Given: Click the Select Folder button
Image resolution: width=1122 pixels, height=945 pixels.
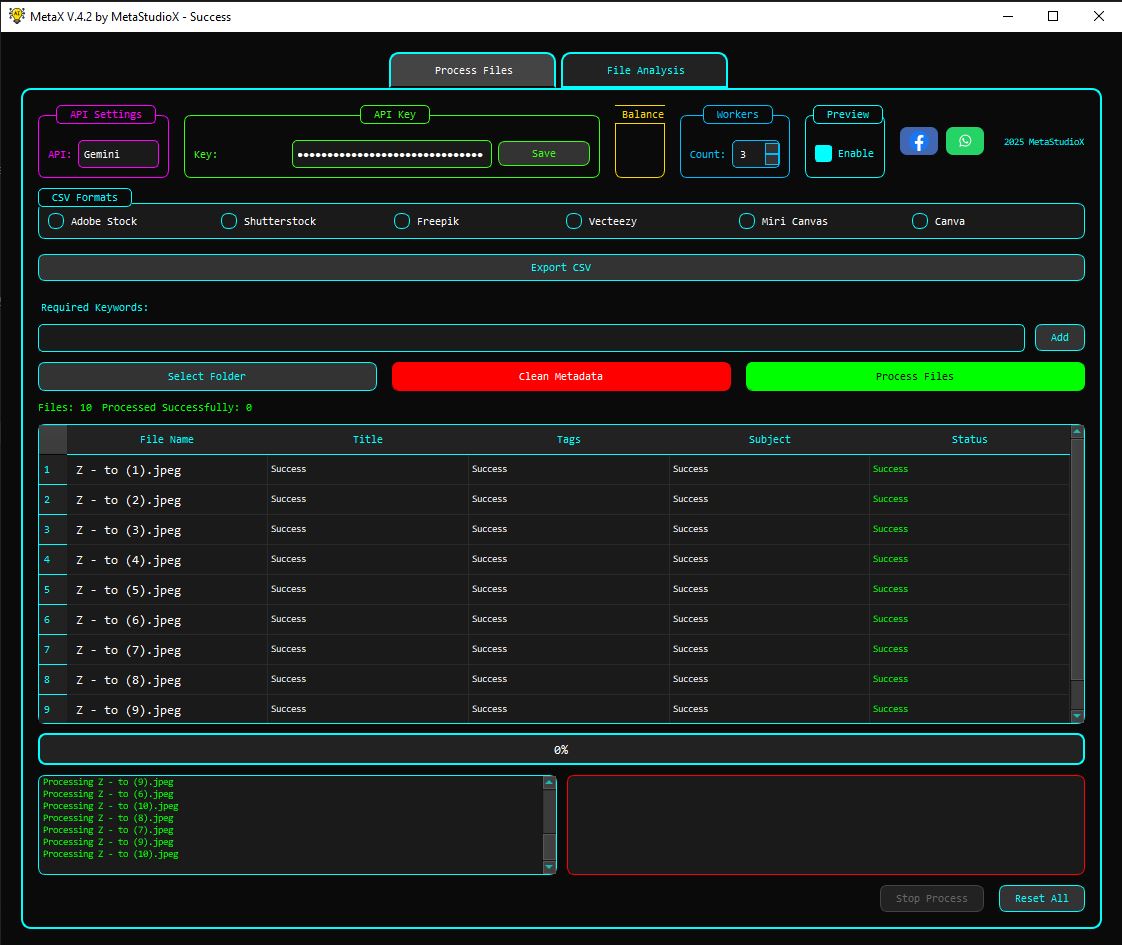Looking at the screenshot, I should point(207,376).
